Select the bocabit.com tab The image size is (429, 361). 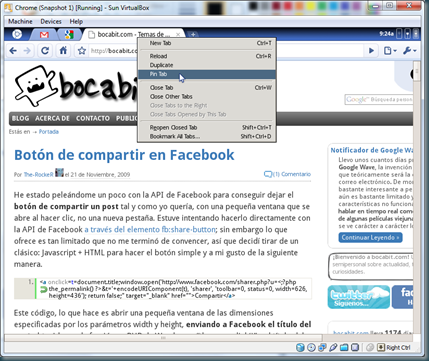click(x=133, y=34)
